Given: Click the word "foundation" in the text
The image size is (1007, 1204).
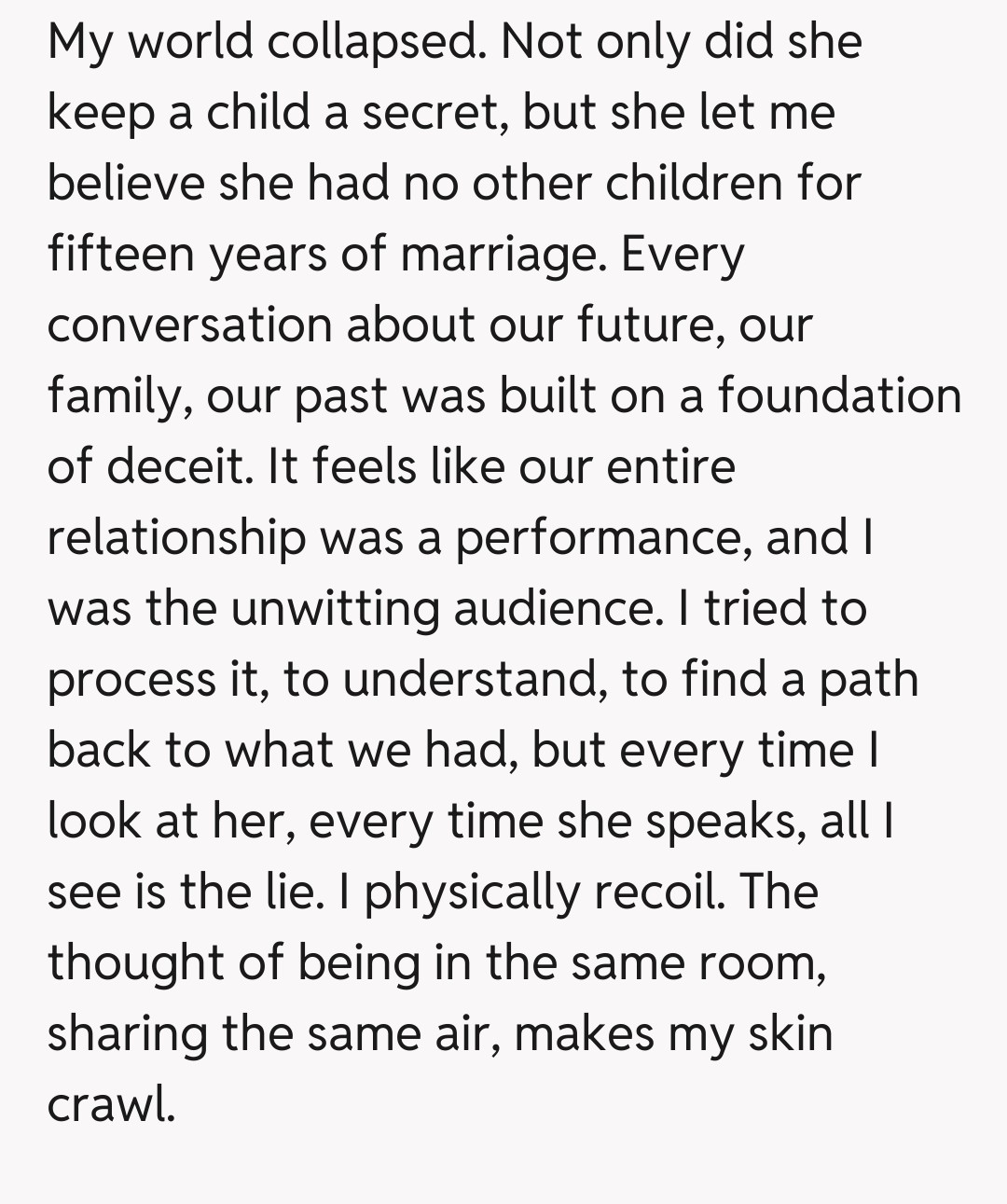Looking at the screenshot, I should [x=839, y=395].
